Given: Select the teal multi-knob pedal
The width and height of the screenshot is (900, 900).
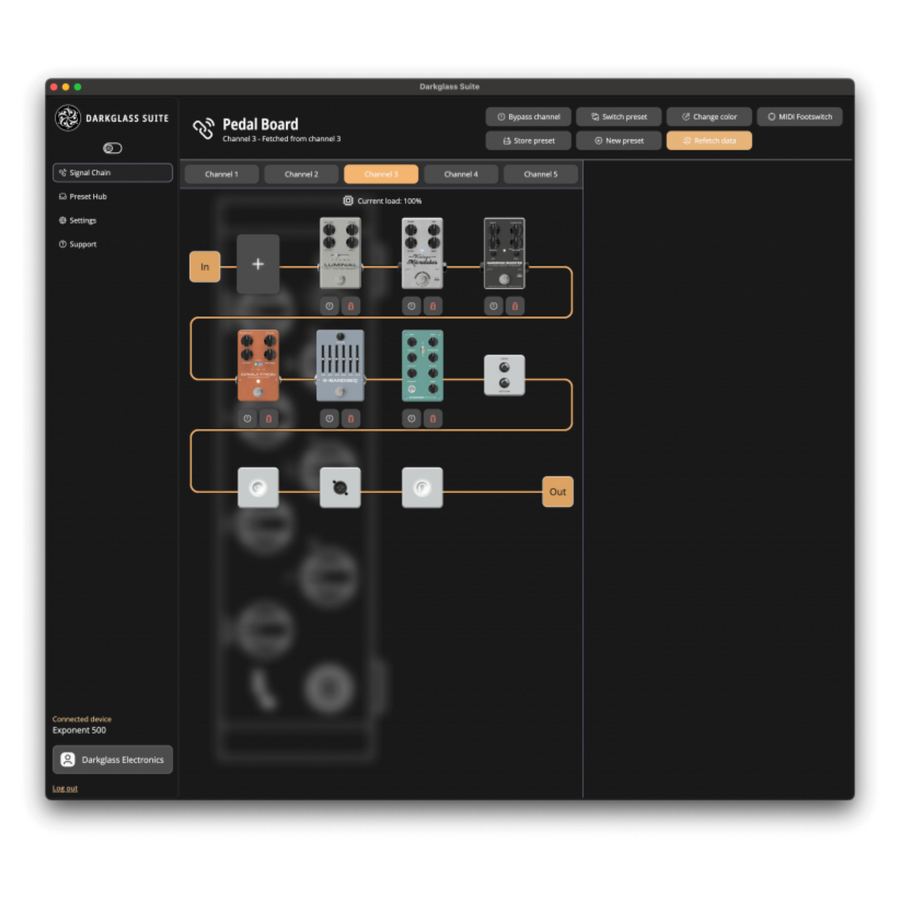Looking at the screenshot, I should (x=422, y=365).
